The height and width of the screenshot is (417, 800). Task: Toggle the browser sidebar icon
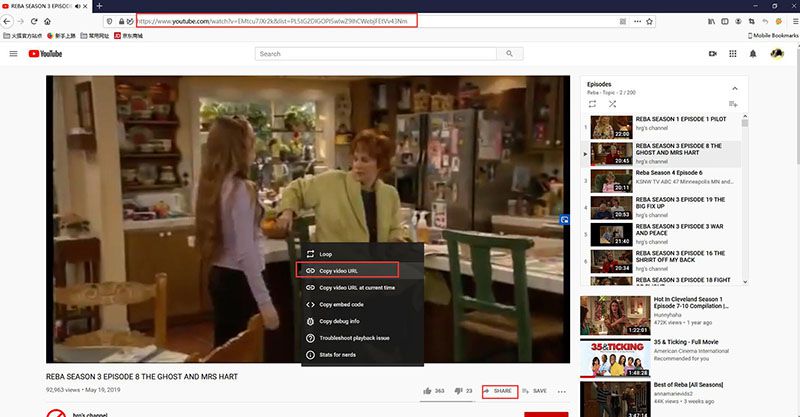724,21
